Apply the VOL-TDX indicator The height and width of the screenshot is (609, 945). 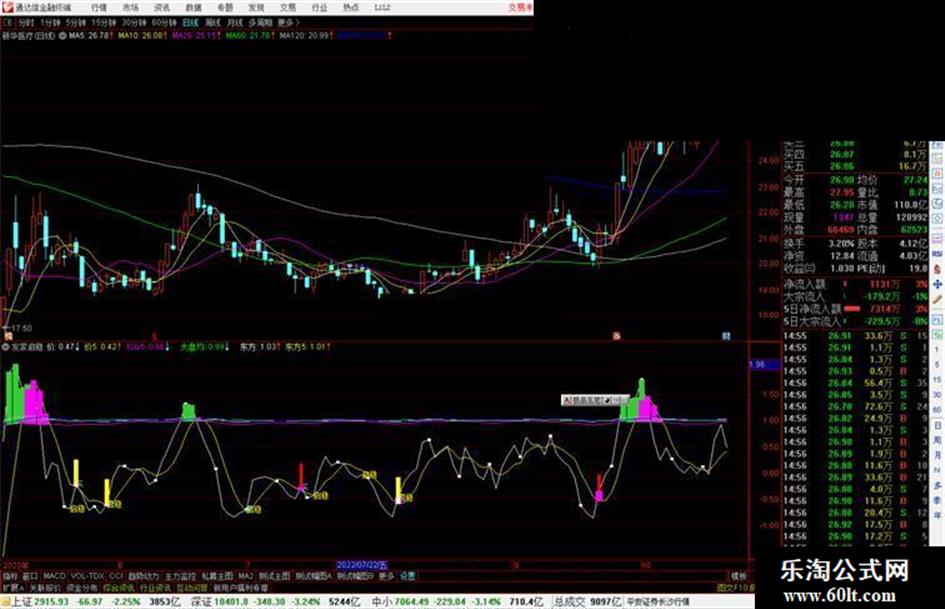87,576
